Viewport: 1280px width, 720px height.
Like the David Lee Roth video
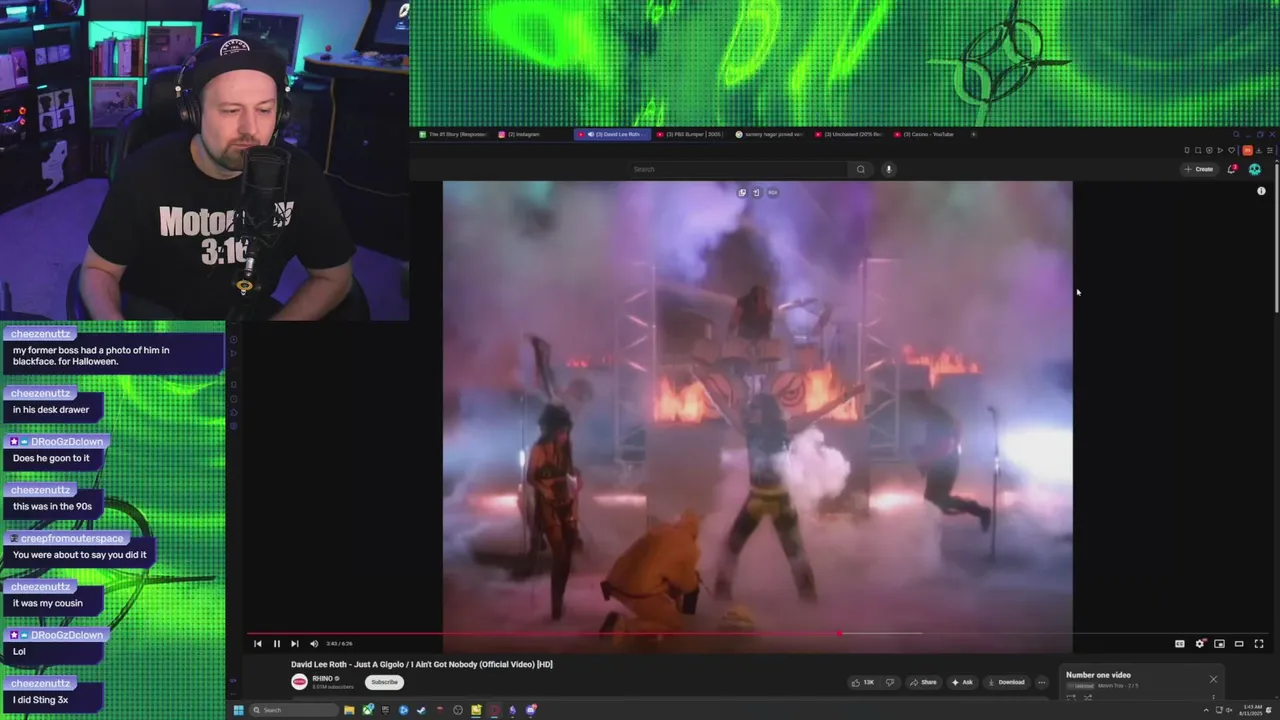coord(863,682)
